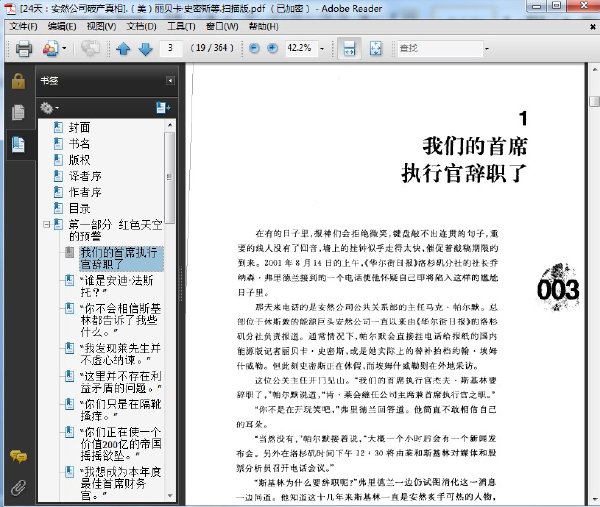The image size is (600, 507).
Task: Zoom out with the minus button
Action: click(254, 48)
